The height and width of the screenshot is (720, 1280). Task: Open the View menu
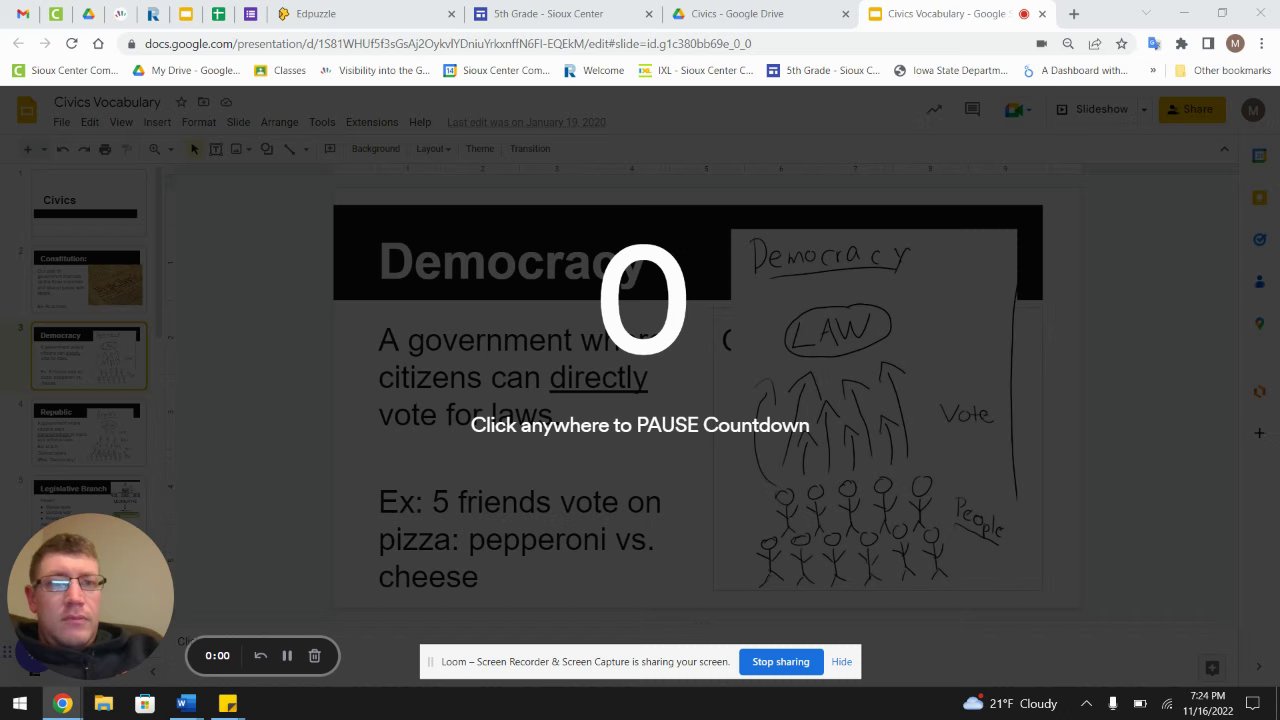pos(121,122)
